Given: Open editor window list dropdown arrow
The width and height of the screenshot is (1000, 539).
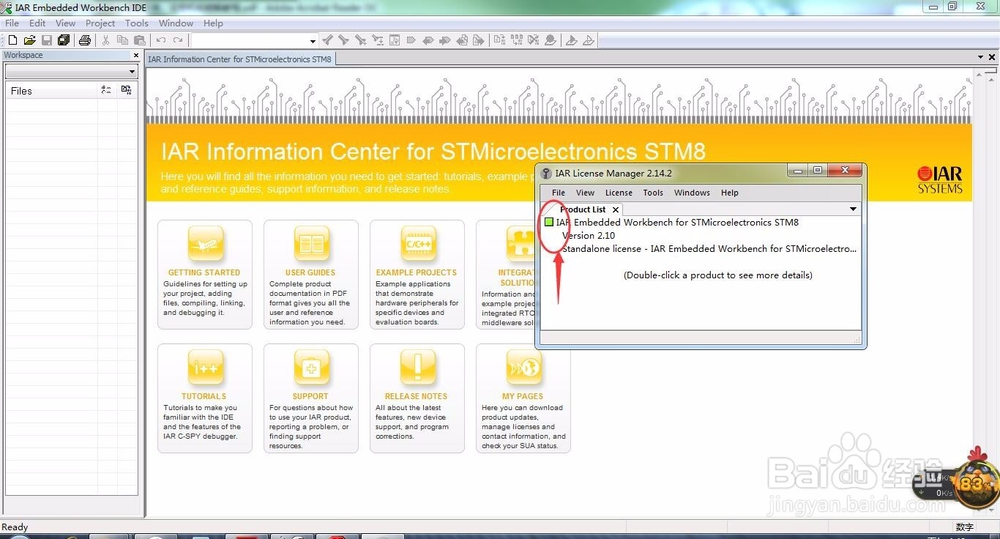Looking at the screenshot, I should coord(980,57).
